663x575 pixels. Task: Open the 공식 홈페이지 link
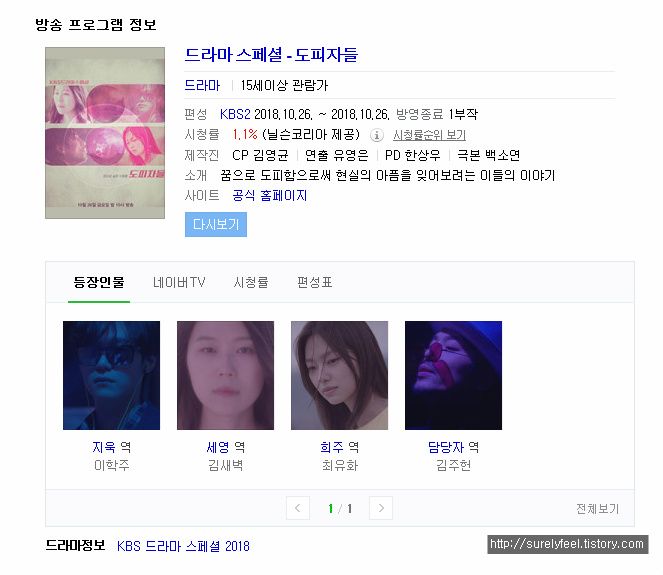pos(270,195)
